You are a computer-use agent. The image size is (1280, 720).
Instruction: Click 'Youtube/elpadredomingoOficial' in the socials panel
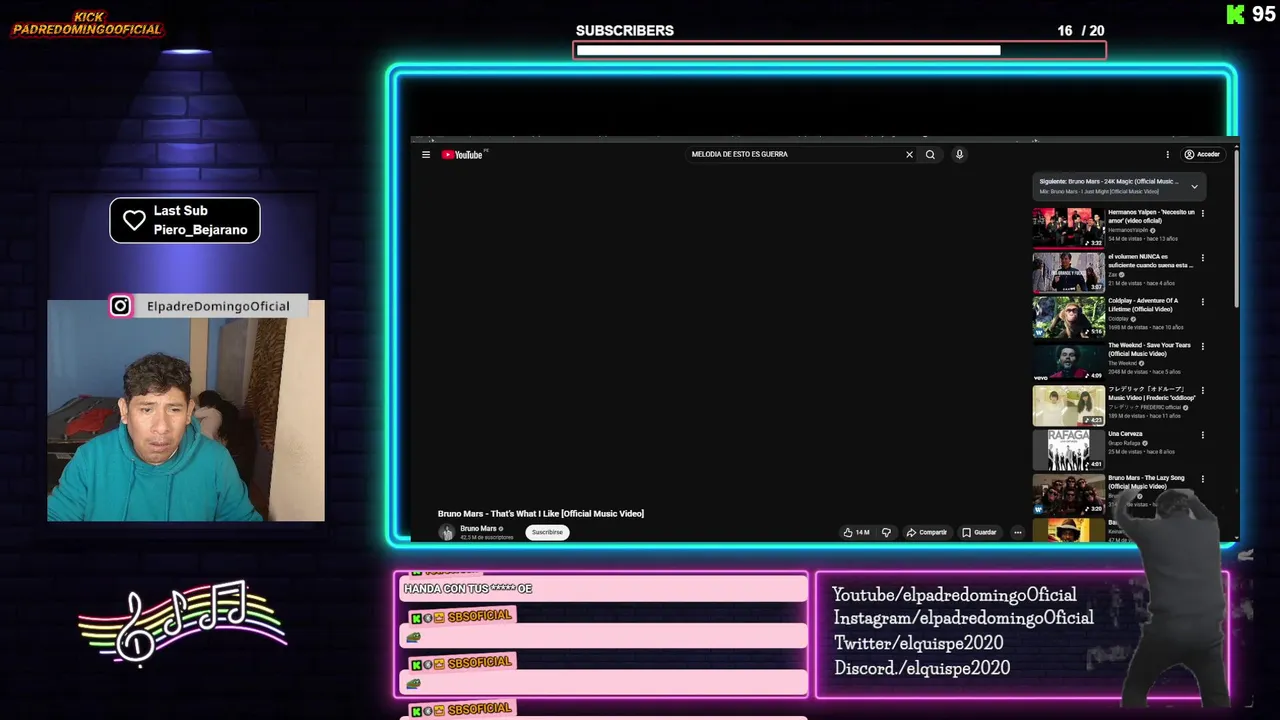(954, 594)
